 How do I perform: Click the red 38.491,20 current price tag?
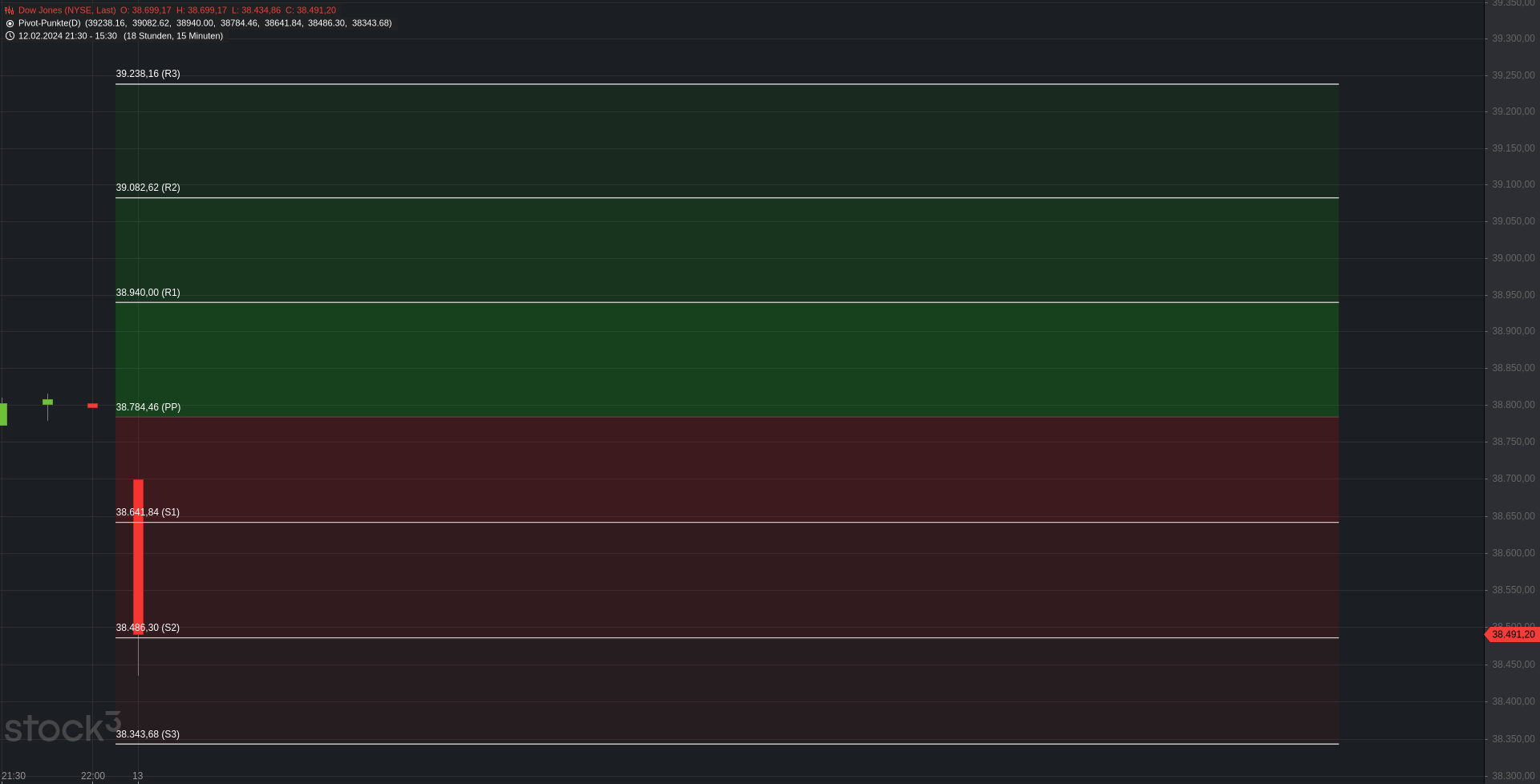tap(1512, 635)
